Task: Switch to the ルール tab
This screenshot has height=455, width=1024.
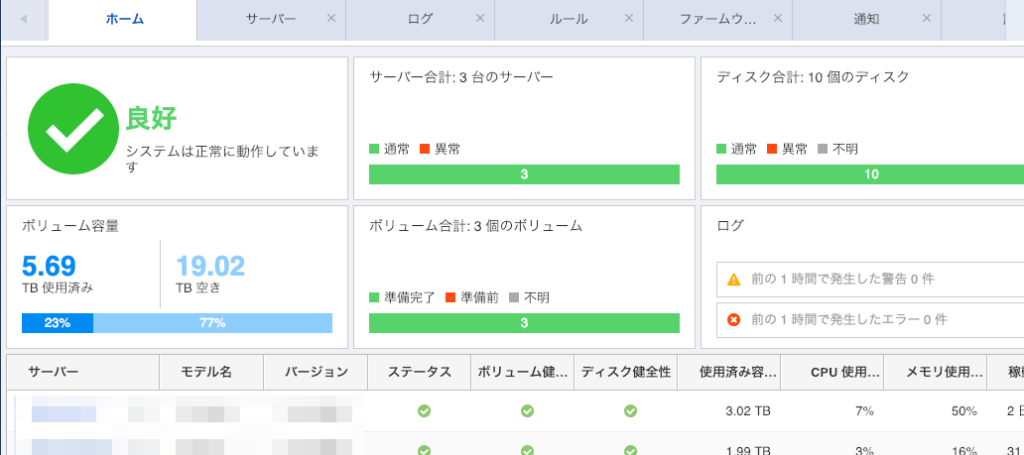Action: [x=568, y=19]
